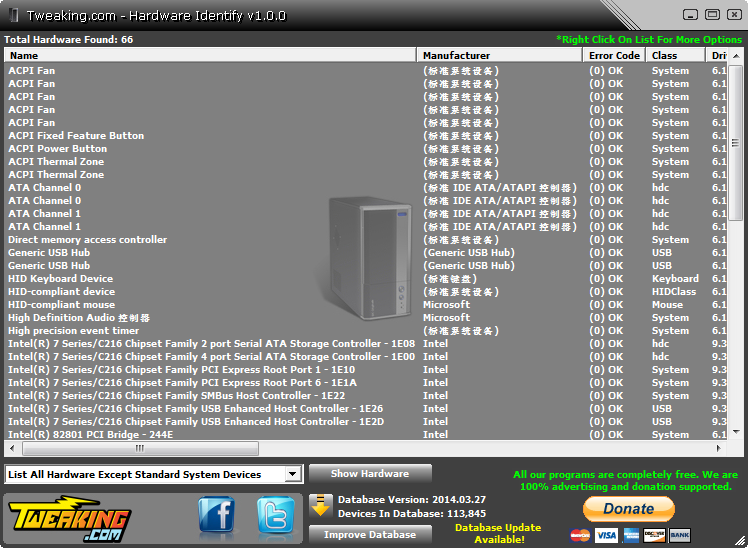Viewport: 748px width, 548px height.
Task: Select the 4 port Serial ATA Controller 1E00 row
Action: [367, 357]
